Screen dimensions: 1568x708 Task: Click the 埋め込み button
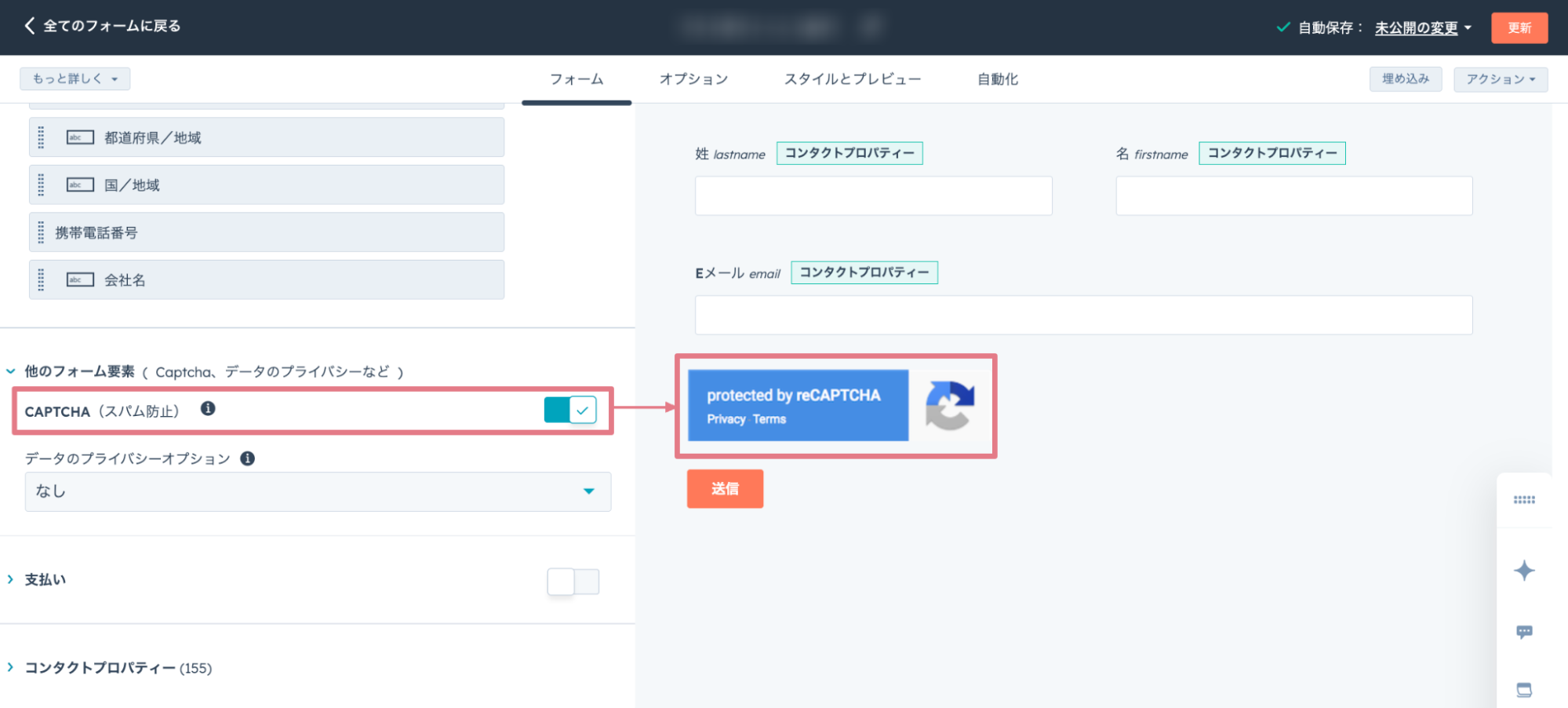[x=1406, y=79]
